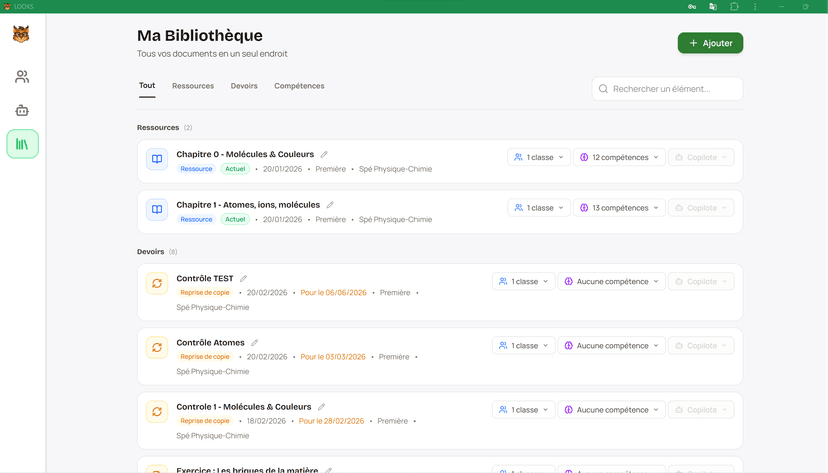Expand the 1 classe dropdown for Chapitre 1

[x=539, y=208]
